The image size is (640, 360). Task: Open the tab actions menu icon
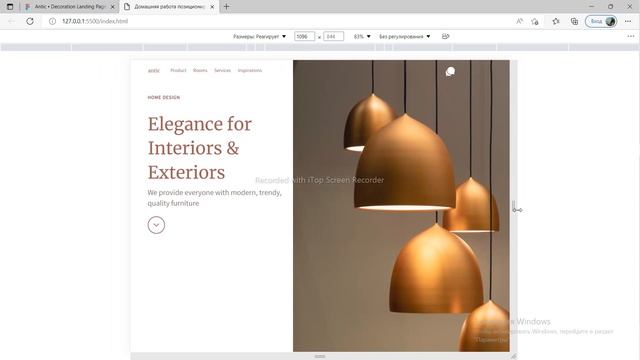10,7
